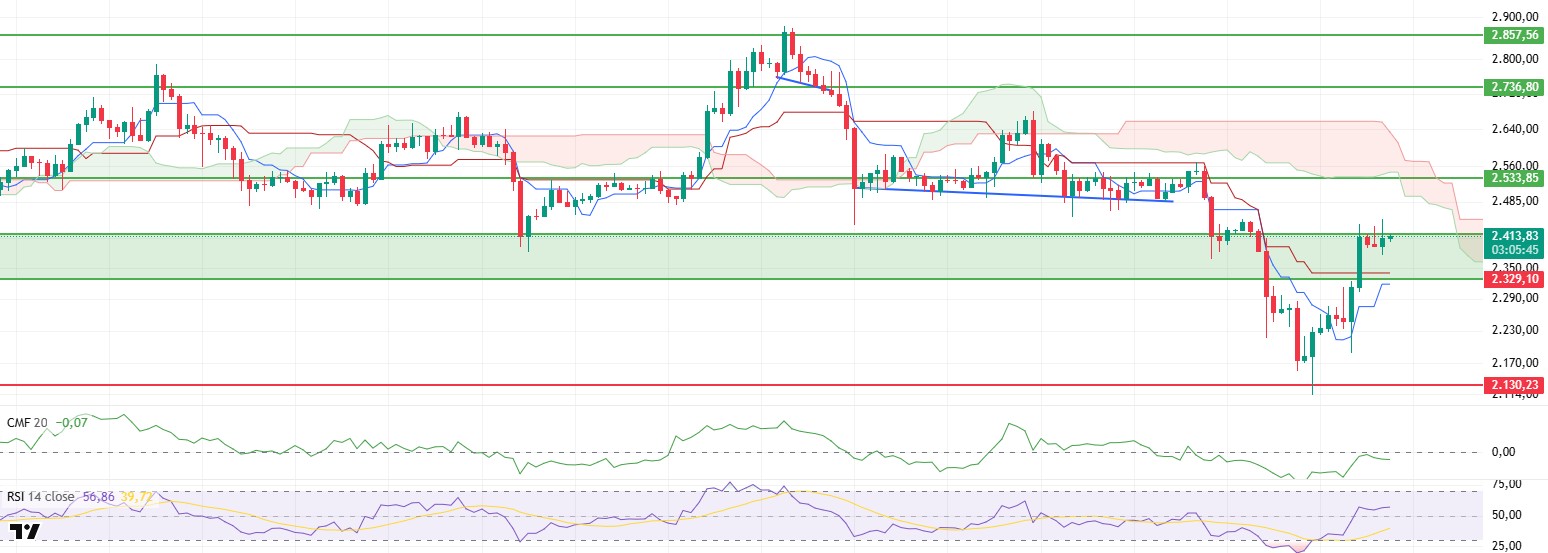
Task: Click the 2.640,00 price axis tick
Action: pos(1513,130)
